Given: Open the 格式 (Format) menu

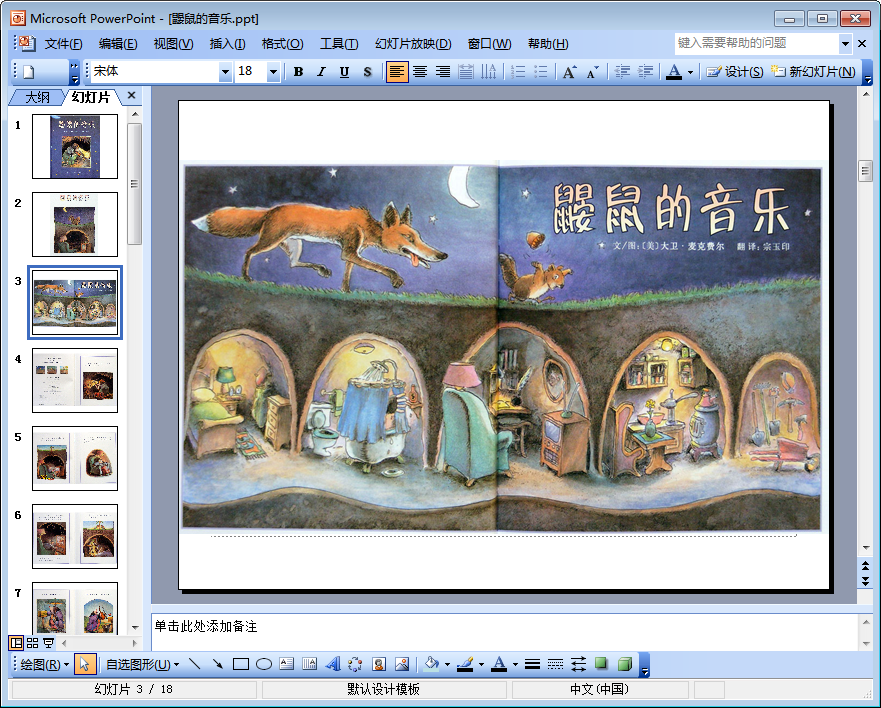Looking at the screenshot, I should pyautogui.click(x=283, y=44).
